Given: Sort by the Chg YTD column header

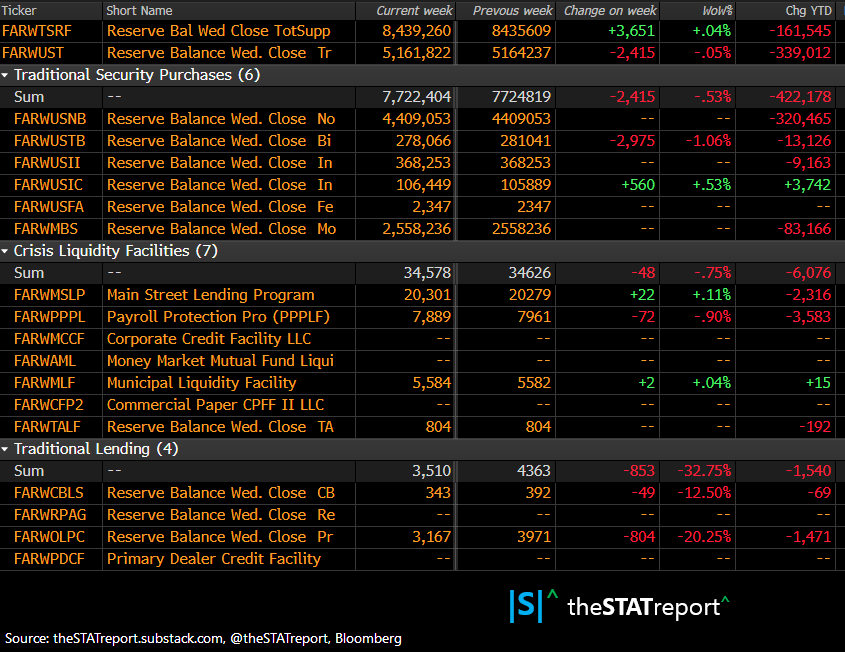Looking at the screenshot, I should click(808, 10).
